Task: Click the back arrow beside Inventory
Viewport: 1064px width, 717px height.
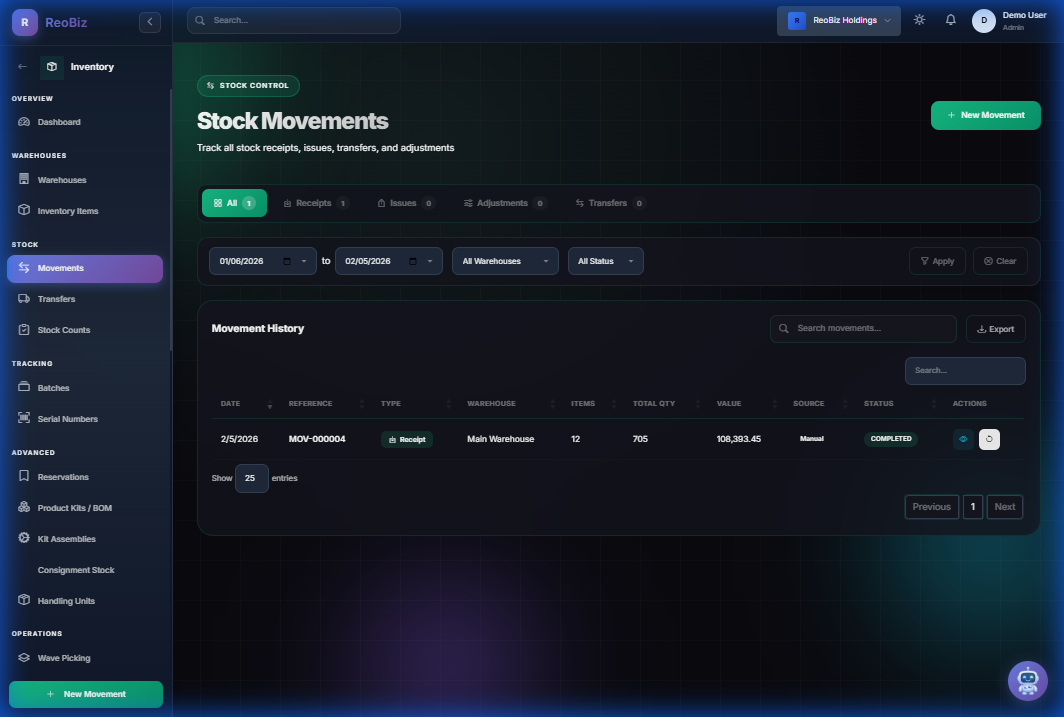Action: 23,67
